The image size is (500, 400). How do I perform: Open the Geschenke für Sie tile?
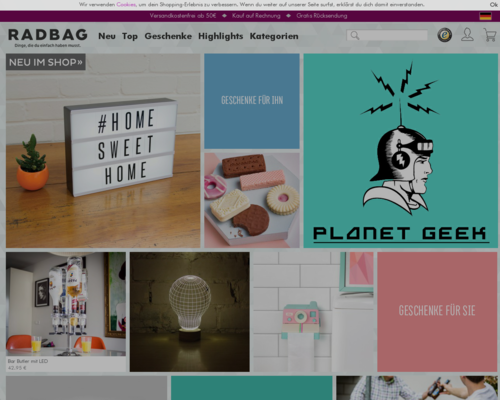[437, 312]
